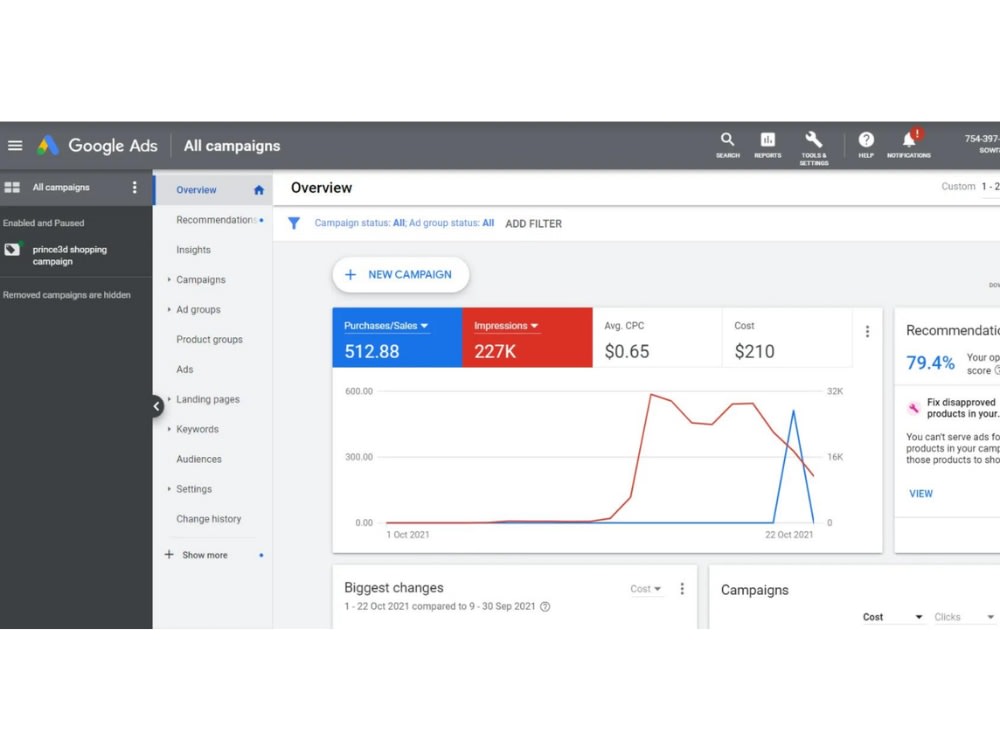Image resolution: width=1000 pixels, height=750 pixels.
Task: Click the Ad group status: All filter
Action: (452, 223)
